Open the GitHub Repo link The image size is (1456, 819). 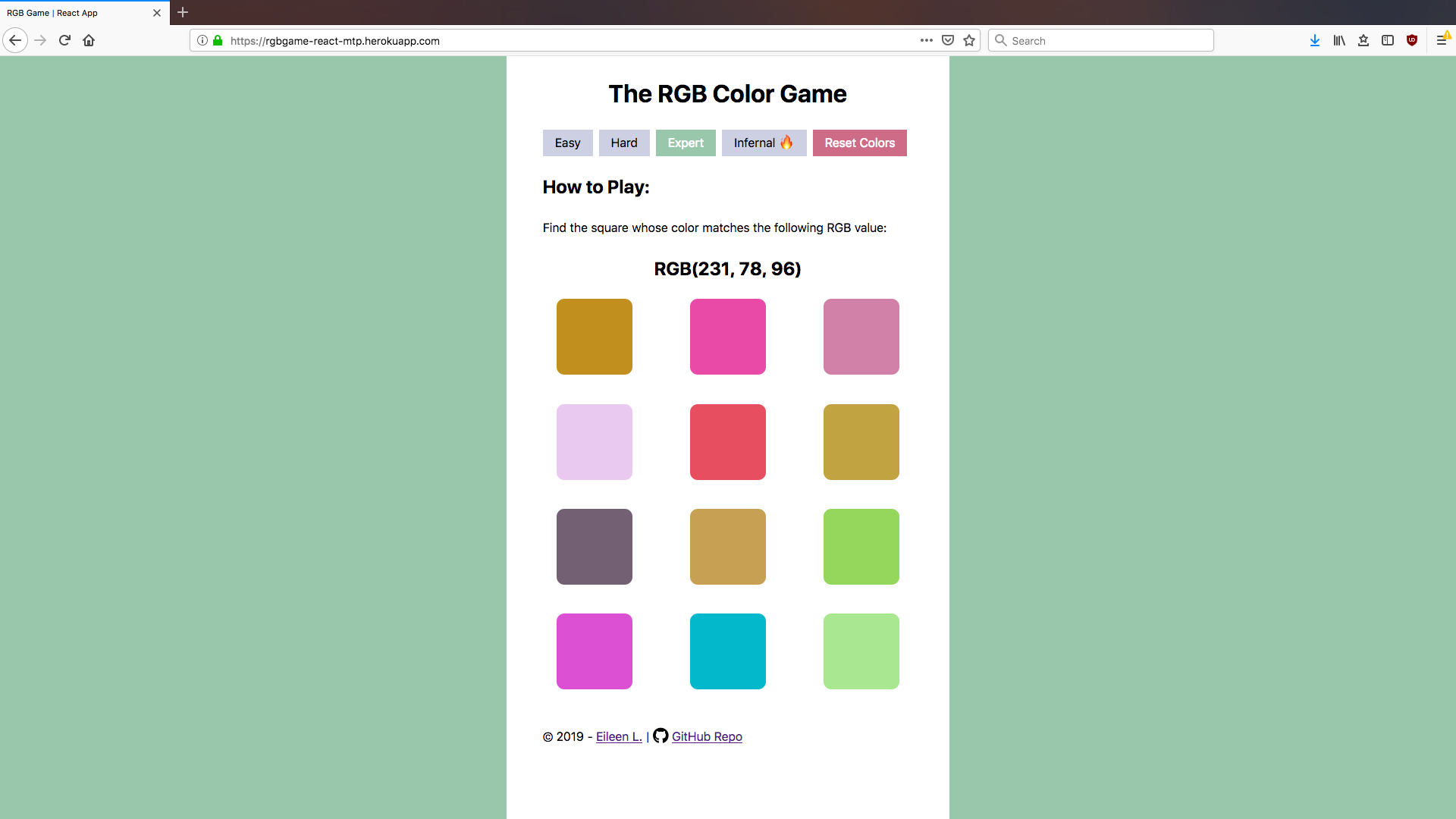coord(706,736)
